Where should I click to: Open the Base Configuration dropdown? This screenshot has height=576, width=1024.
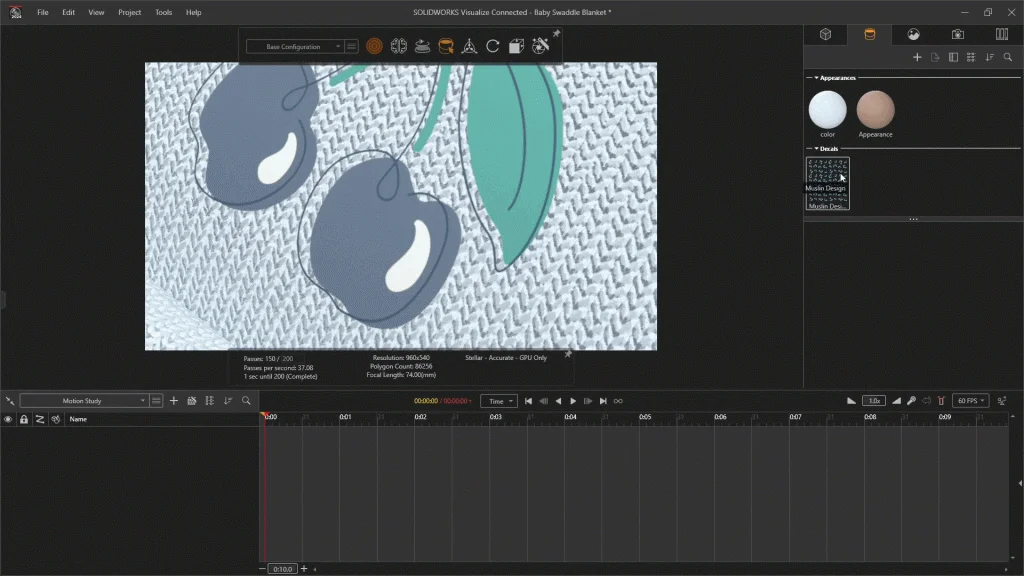(295, 46)
